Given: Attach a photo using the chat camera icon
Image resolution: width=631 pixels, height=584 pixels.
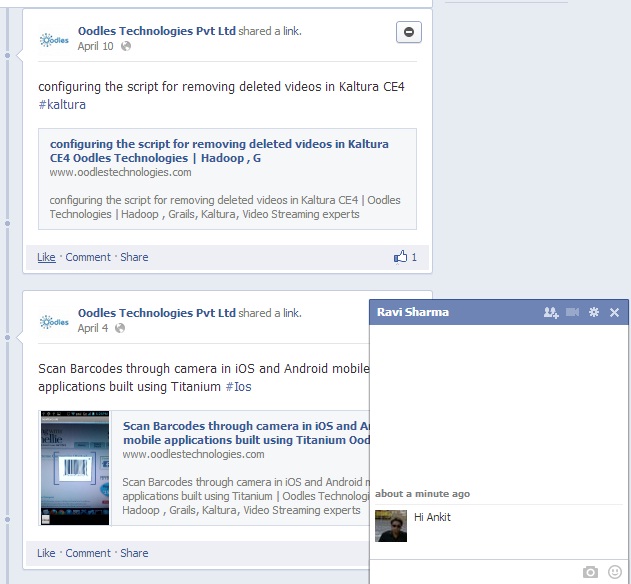Looking at the screenshot, I should point(590,572).
